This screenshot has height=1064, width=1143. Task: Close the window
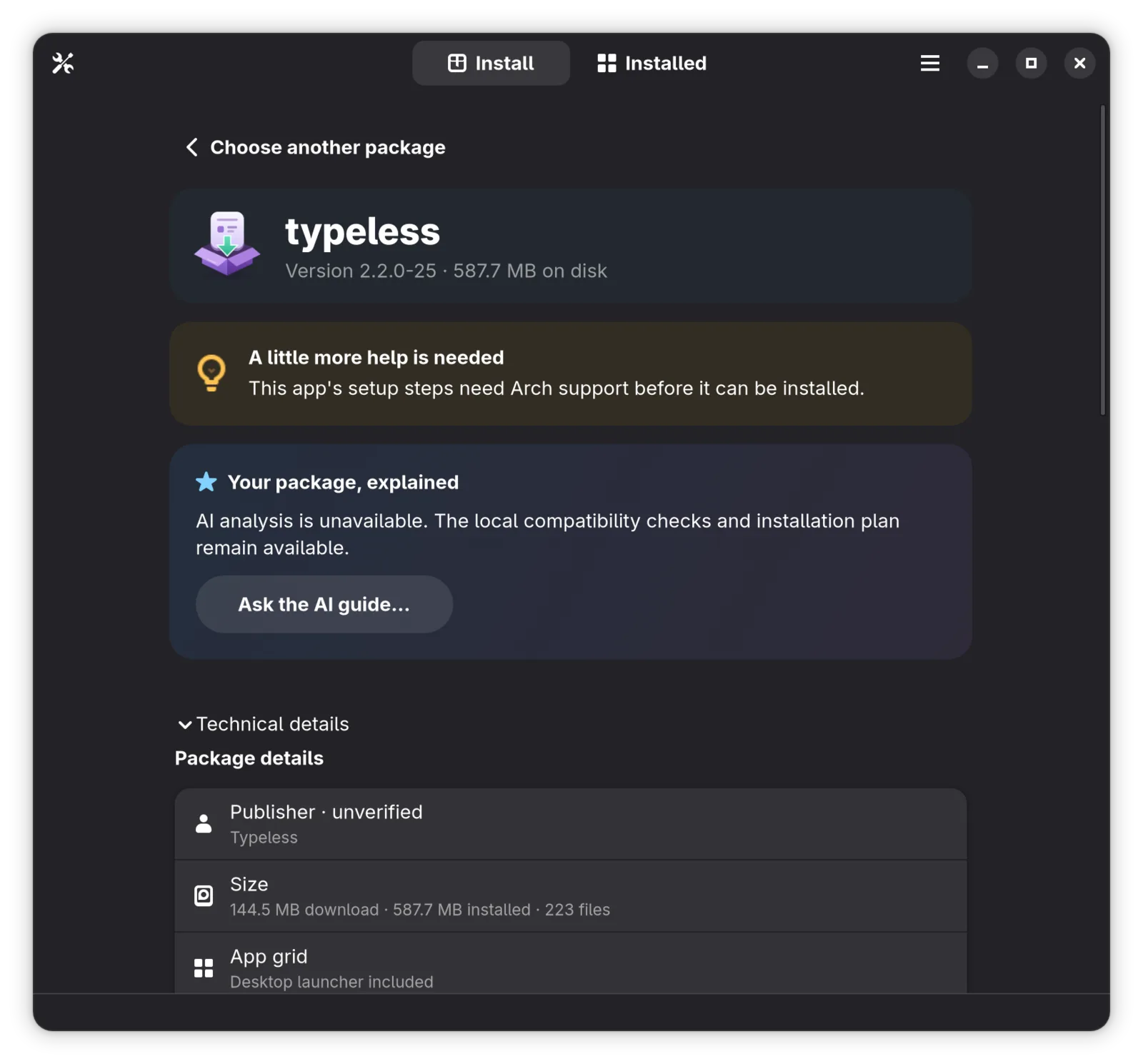point(1079,64)
